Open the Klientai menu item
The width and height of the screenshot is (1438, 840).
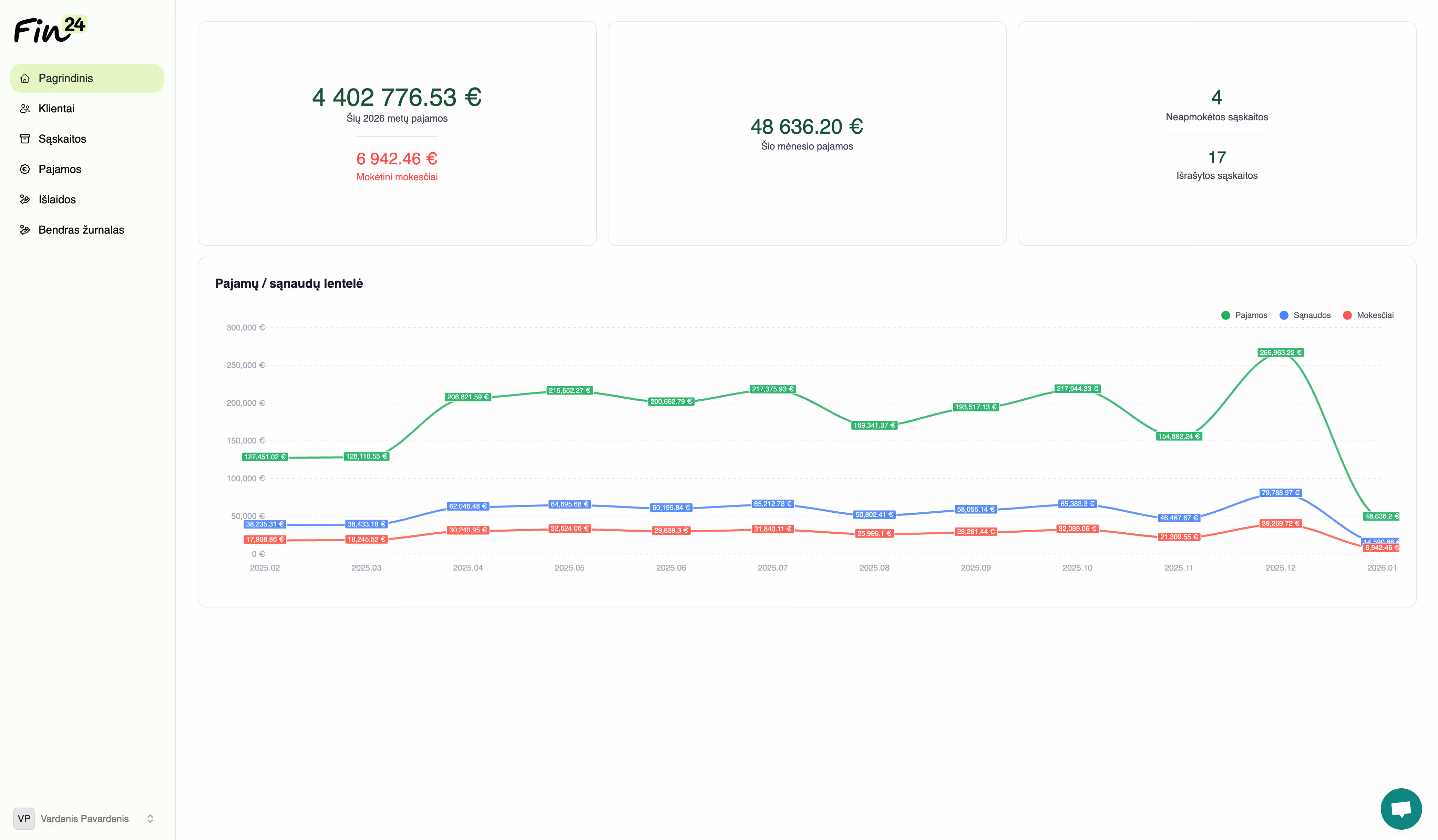click(x=57, y=109)
